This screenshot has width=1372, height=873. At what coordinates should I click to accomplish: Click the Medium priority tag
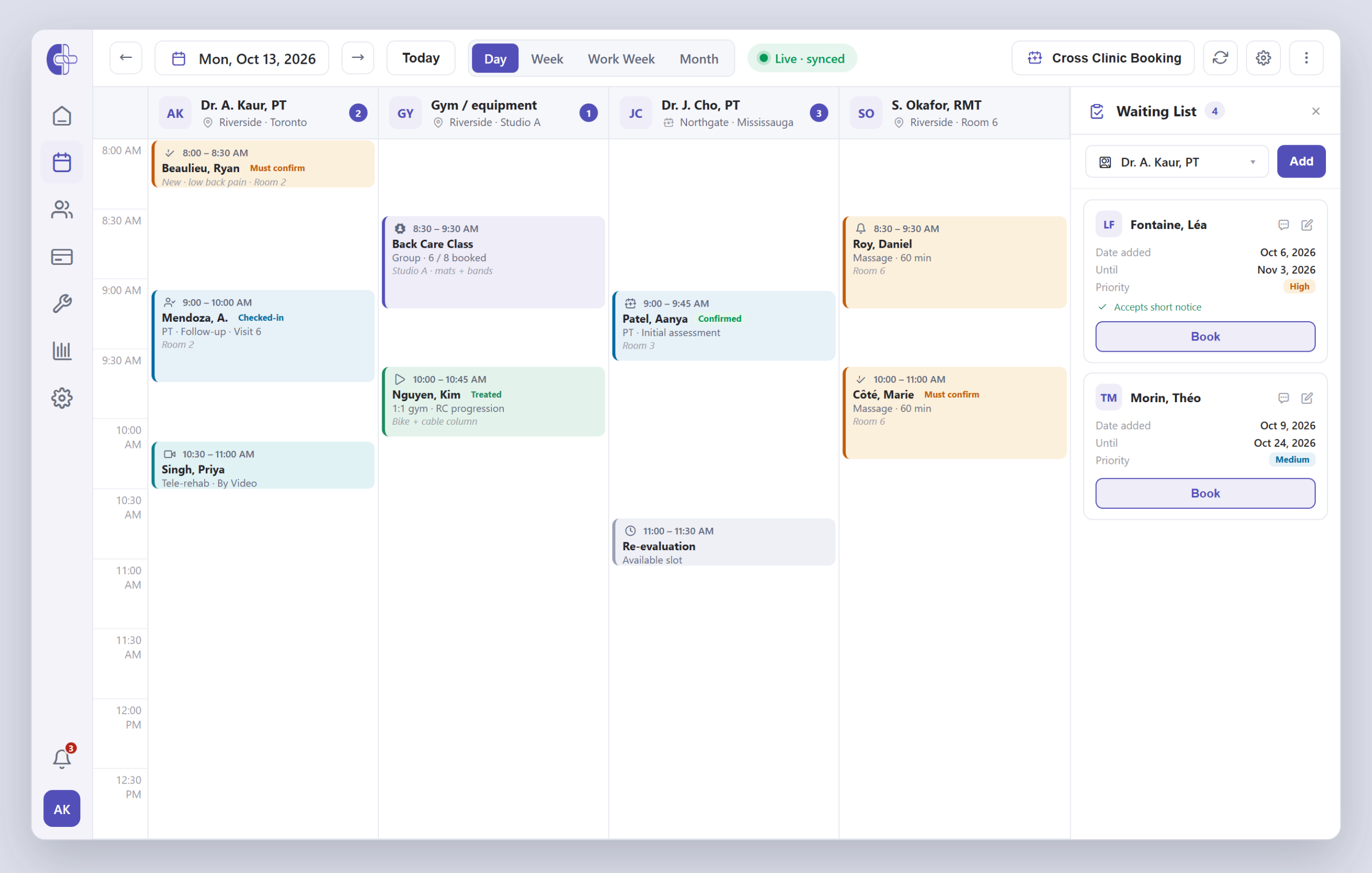(x=1292, y=460)
